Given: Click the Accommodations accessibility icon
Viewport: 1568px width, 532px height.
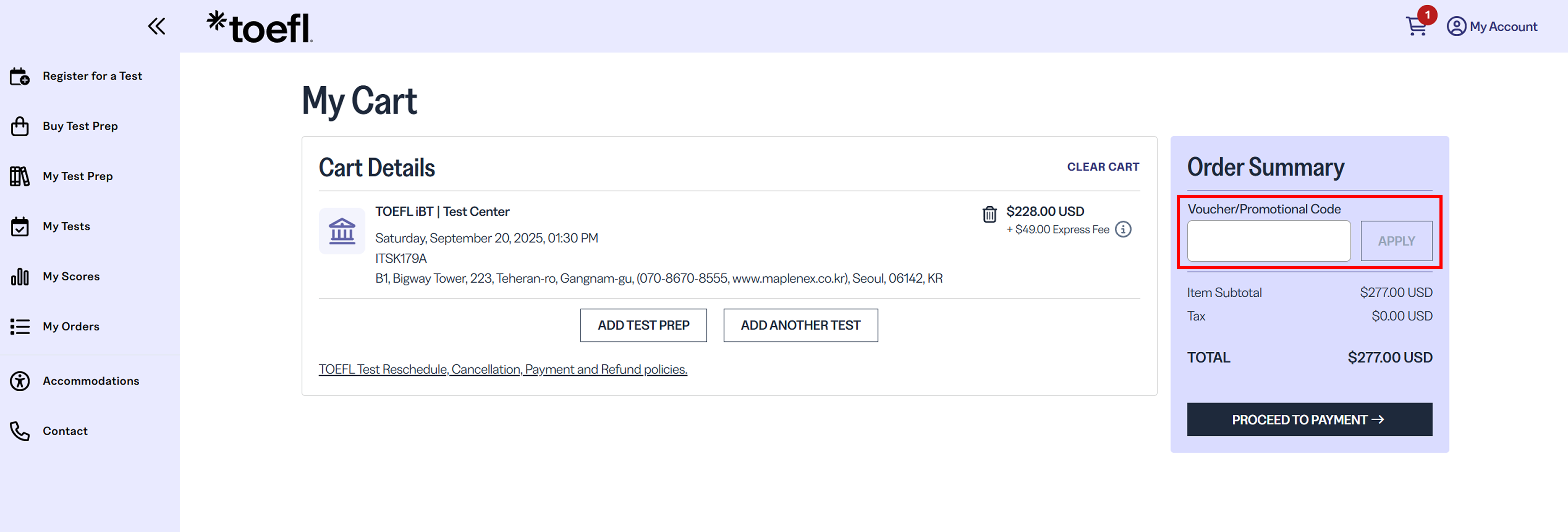Looking at the screenshot, I should point(19,381).
